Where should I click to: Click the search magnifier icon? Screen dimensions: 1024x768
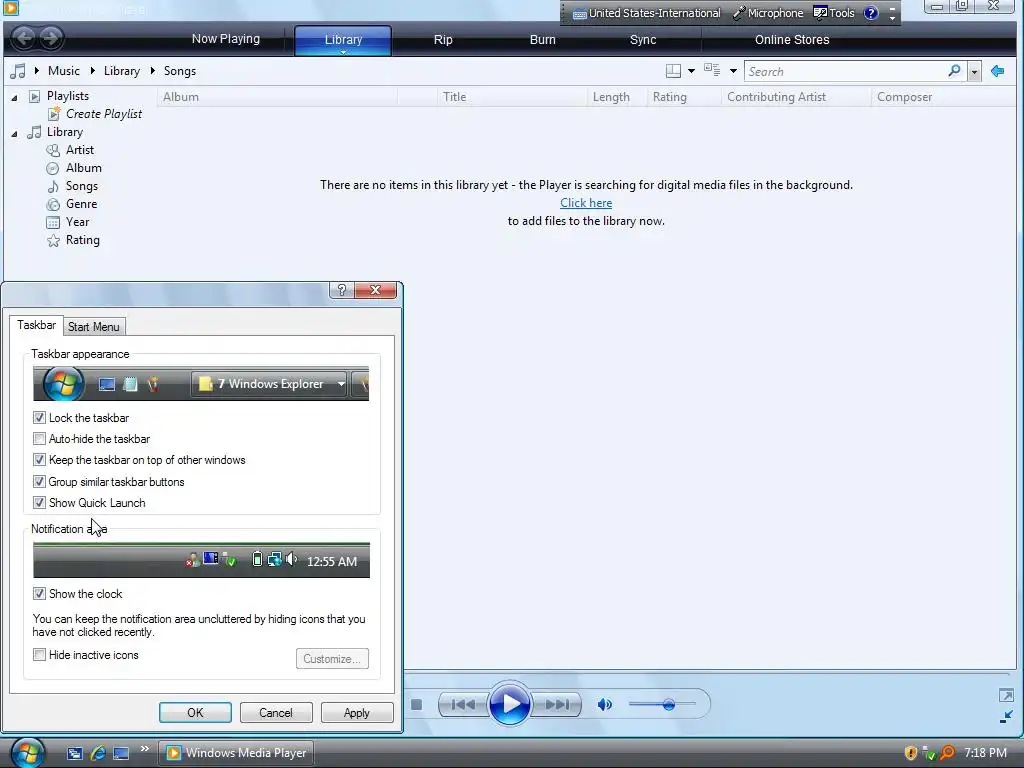(954, 71)
